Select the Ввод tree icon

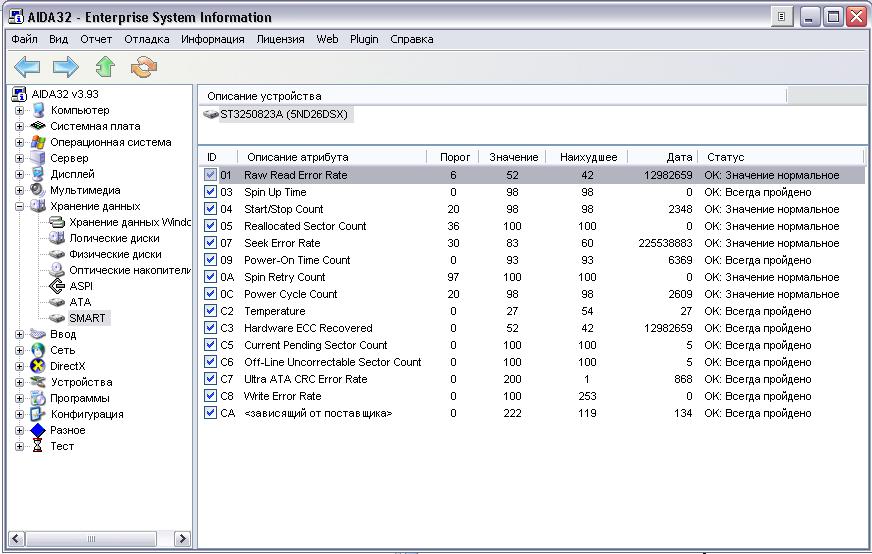tap(38, 334)
